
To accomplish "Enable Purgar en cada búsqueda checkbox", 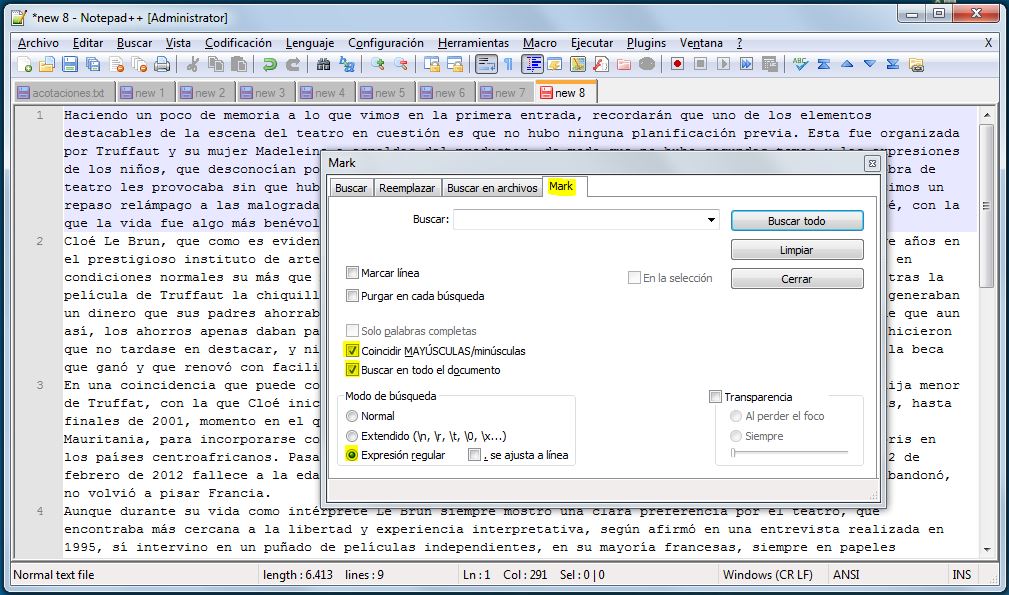I will (x=352, y=296).
